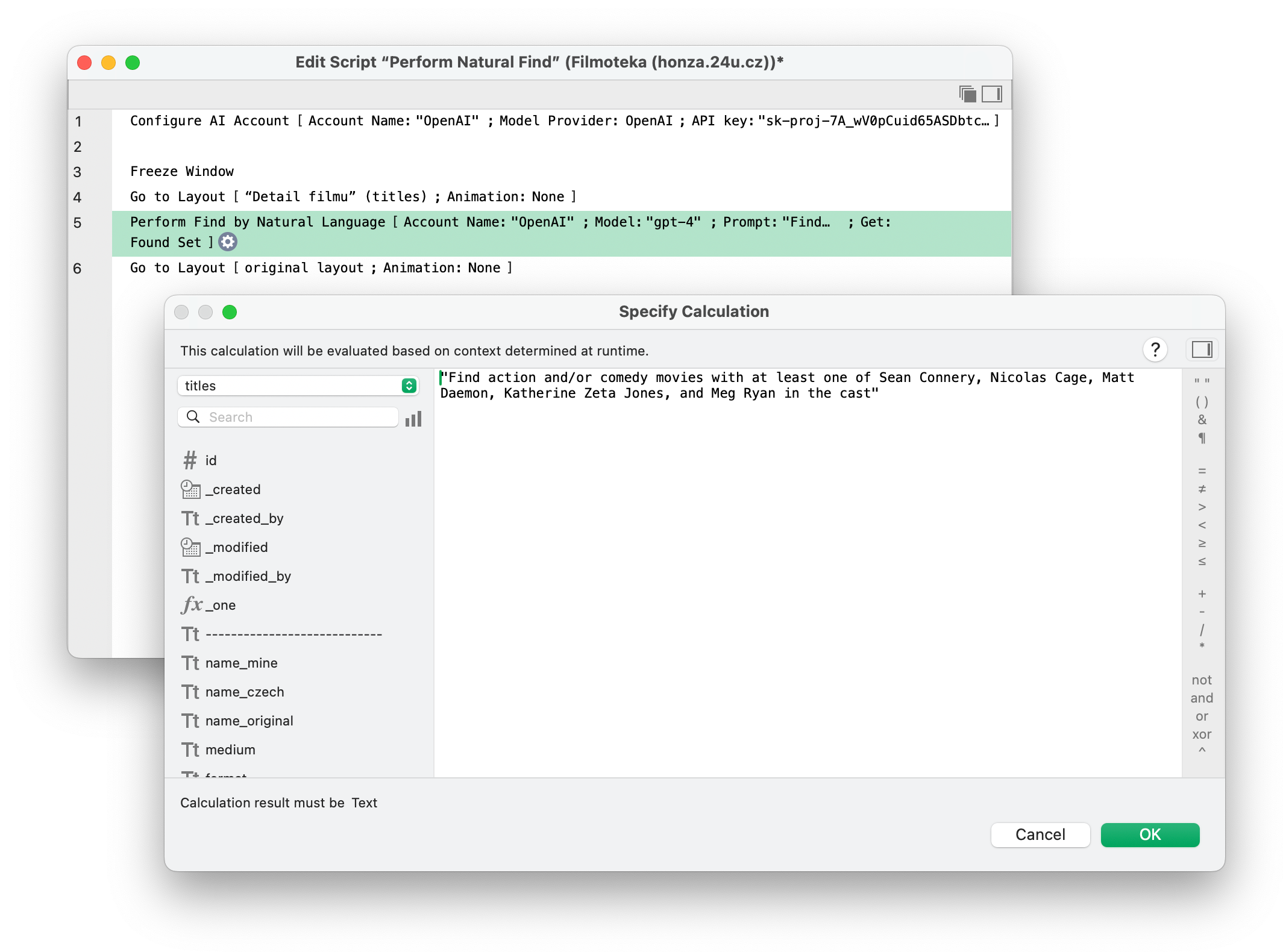Insert the caret power operator
Screen dimensions: 1283x952
[1202, 751]
